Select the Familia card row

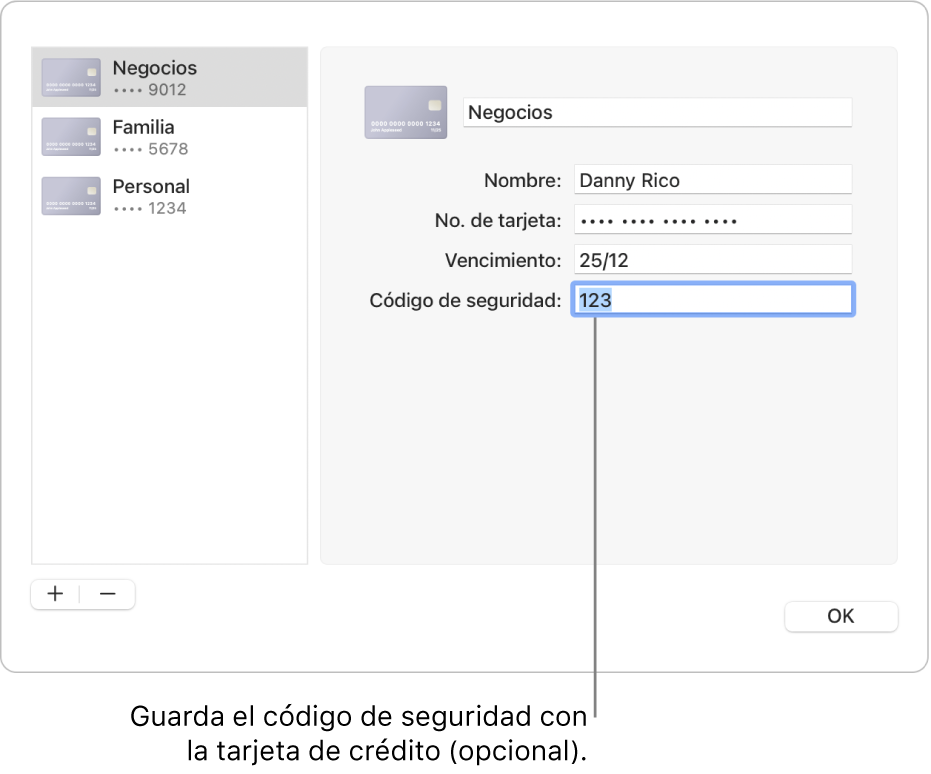click(x=170, y=137)
